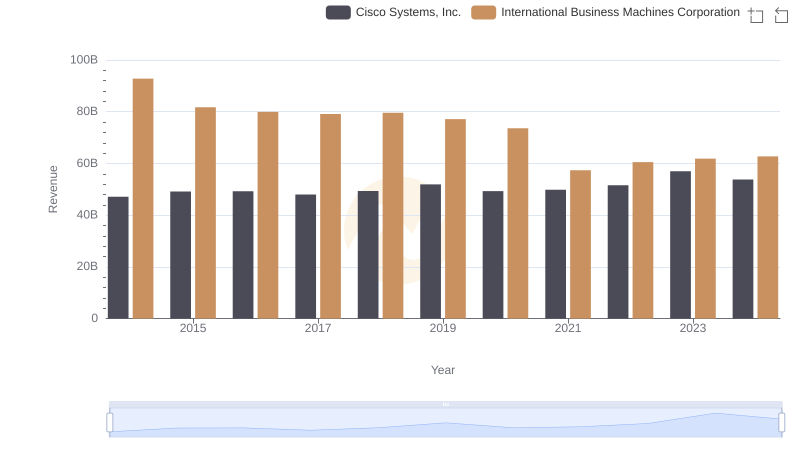The image size is (800, 461).
Task: Click the Year axis title
Action: point(443,370)
